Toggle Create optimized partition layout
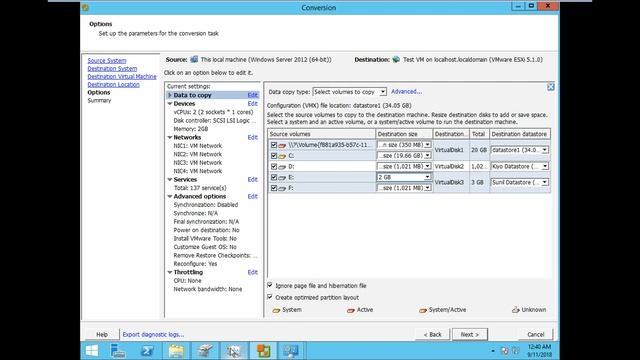This screenshot has height=360, width=640. pyautogui.click(x=270, y=297)
